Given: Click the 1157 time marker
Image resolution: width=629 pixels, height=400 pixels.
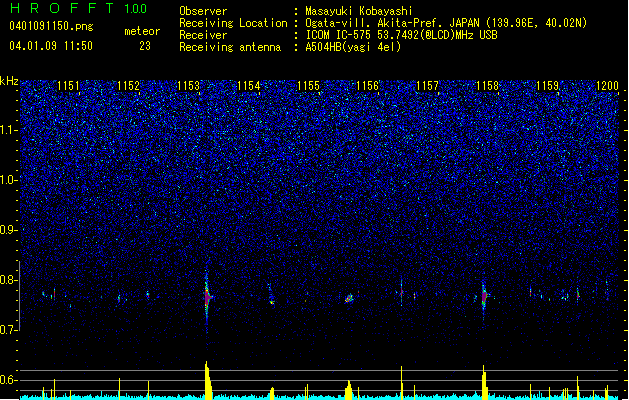Looking at the screenshot, I should [427, 86].
